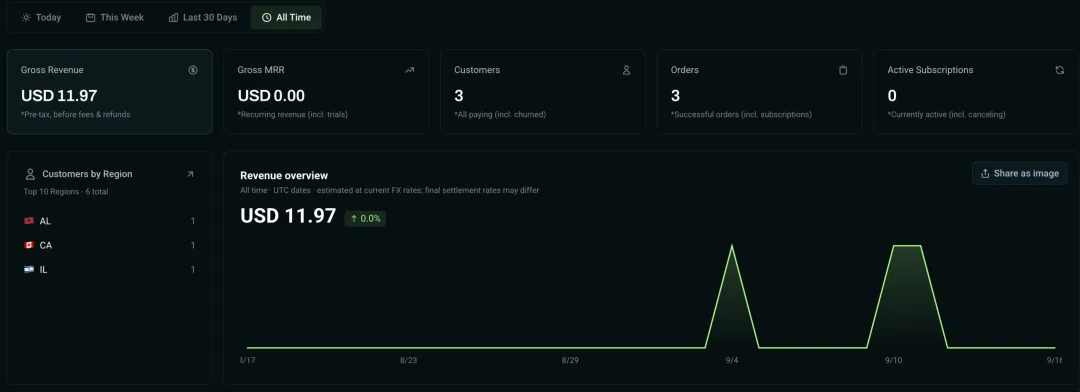1080x392 pixels.
Task: Select the This Week time range
Action: (x=115, y=17)
